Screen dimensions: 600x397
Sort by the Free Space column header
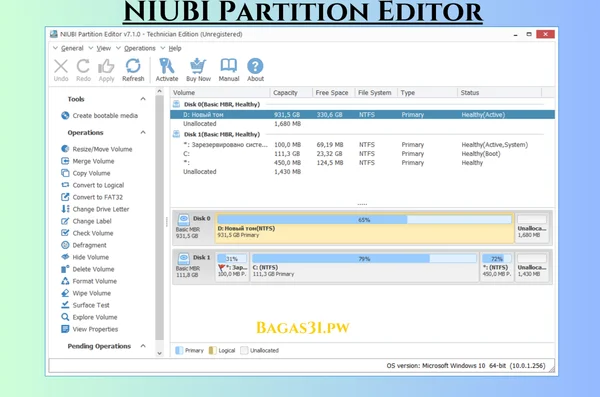(x=333, y=93)
